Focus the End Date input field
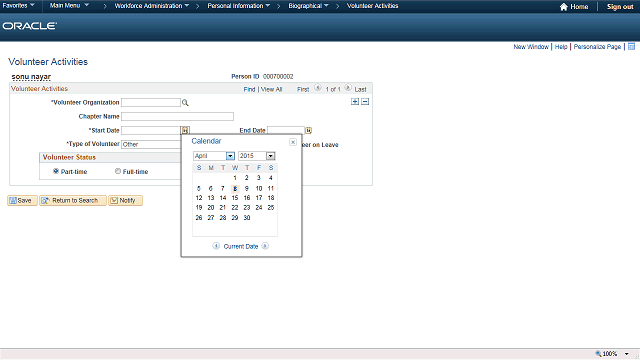The width and height of the screenshot is (640, 360). pyautogui.click(x=286, y=130)
